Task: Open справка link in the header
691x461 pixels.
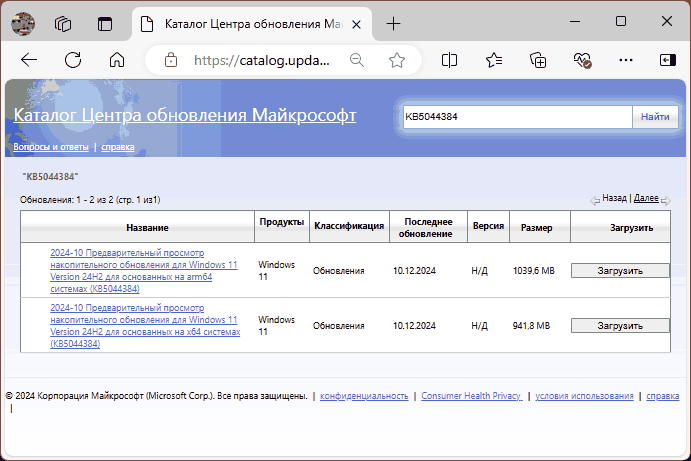Action: tap(118, 147)
